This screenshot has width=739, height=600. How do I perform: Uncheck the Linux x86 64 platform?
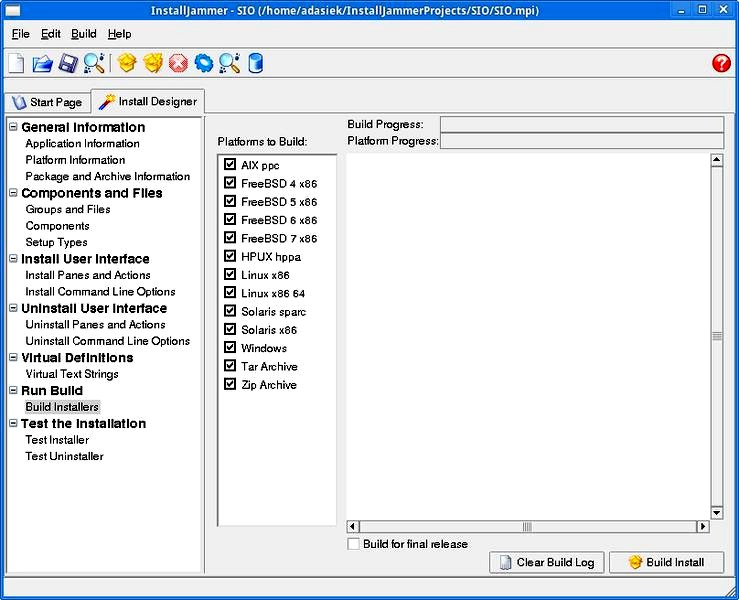point(230,293)
